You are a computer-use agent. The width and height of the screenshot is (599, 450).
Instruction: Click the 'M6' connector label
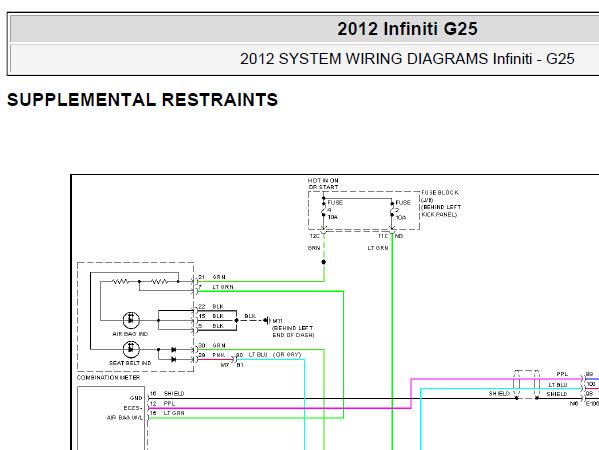(x=574, y=403)
